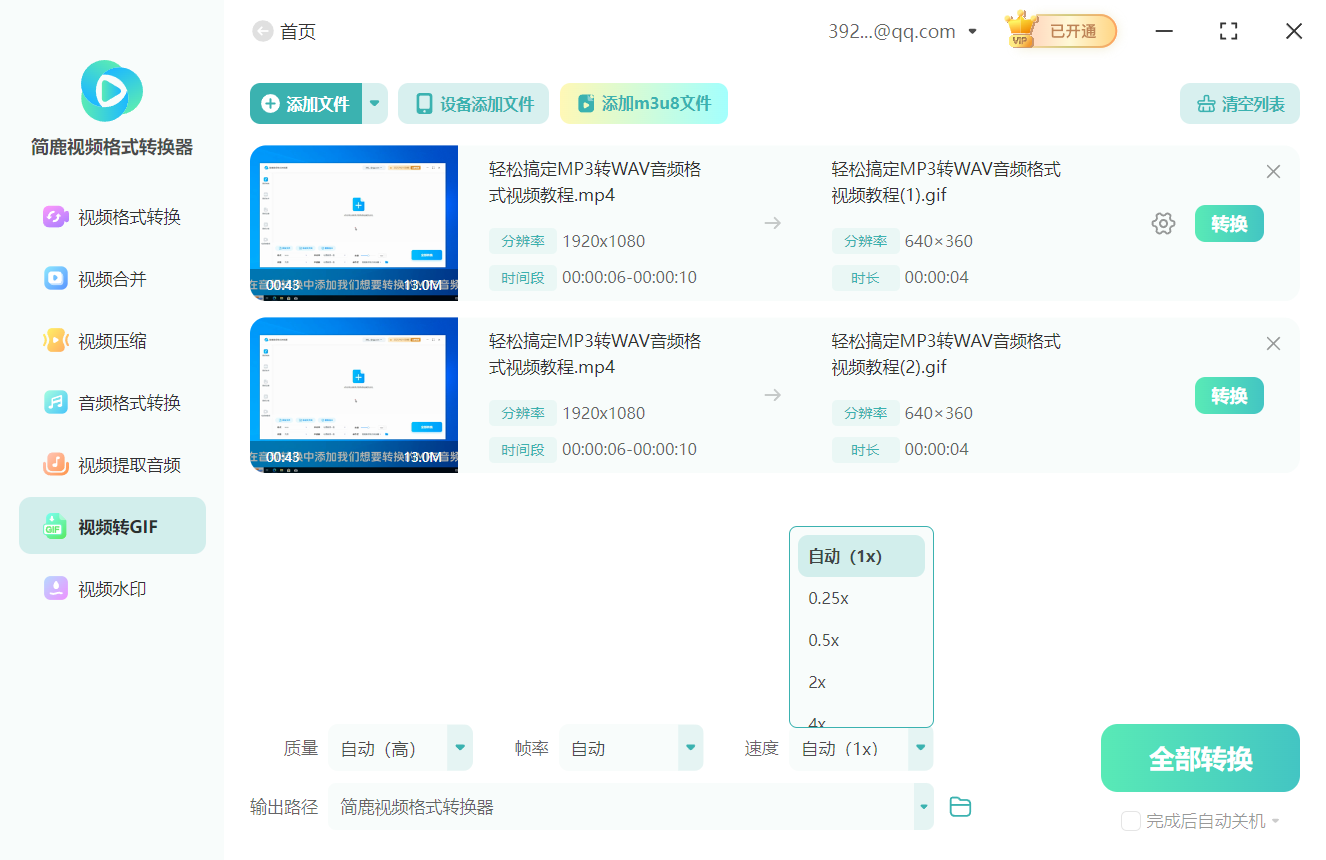Open the 视频格式转换 sidebar tool
Viewport: 1326px width, 860px height.
tap(111, 216)
